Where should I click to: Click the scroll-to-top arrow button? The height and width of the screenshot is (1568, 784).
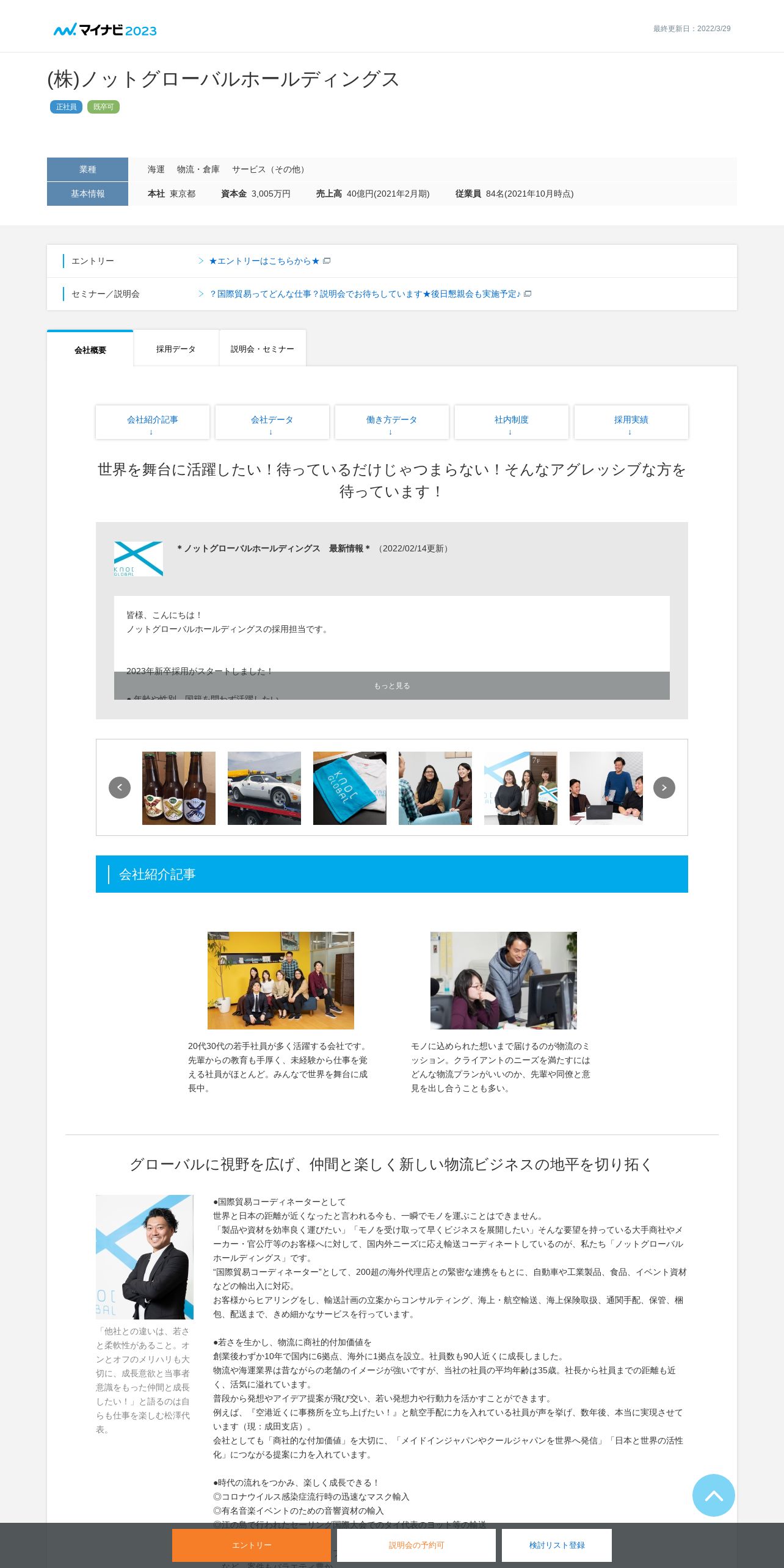pos(713,1495)
